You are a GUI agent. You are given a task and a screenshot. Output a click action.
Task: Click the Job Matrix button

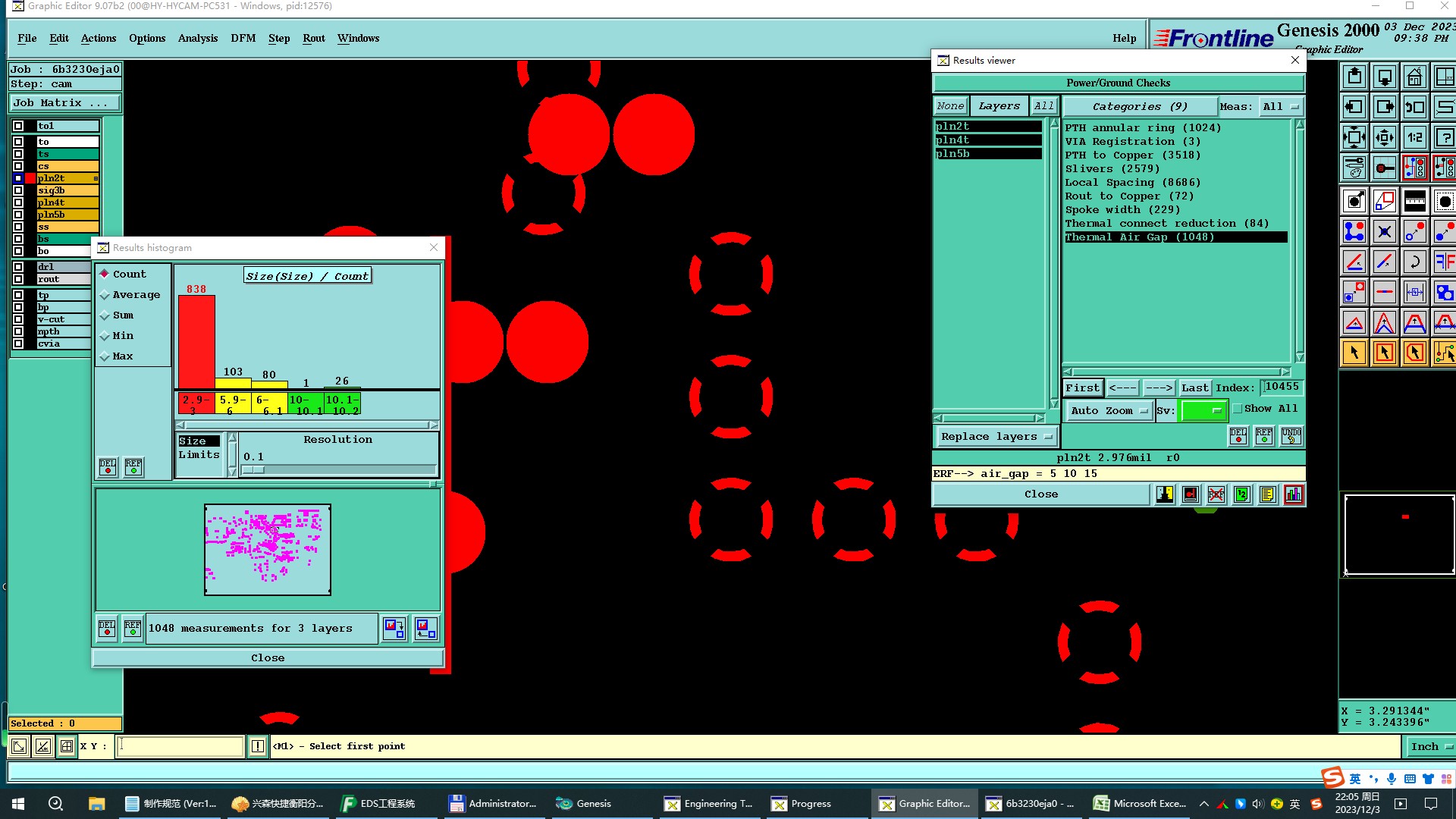[x=64, y=102]
